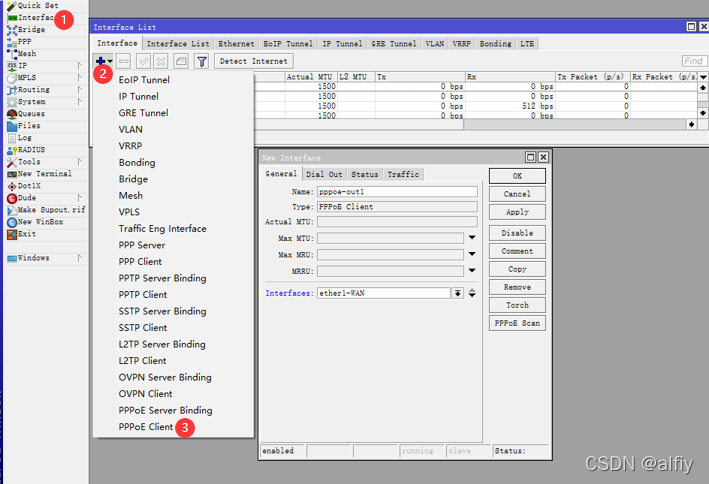
Task: Expand MPLS submenu in sidebar
Action: [x=80, y=78]
